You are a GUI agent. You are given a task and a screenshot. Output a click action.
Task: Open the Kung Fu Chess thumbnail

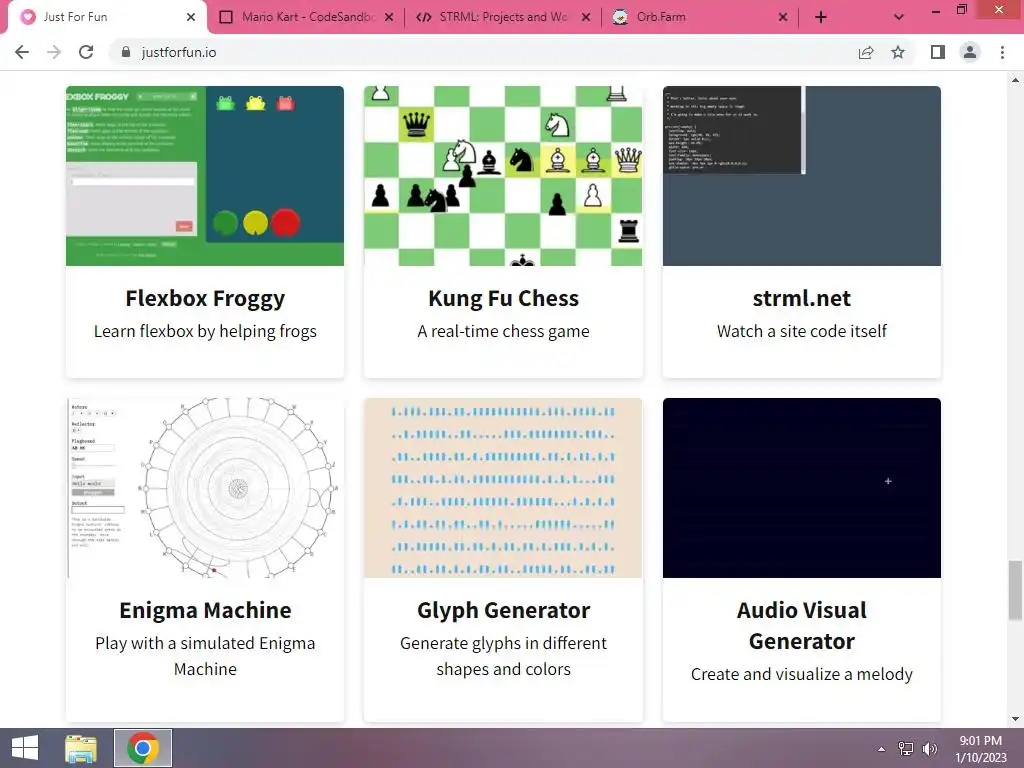pos(503,176)
